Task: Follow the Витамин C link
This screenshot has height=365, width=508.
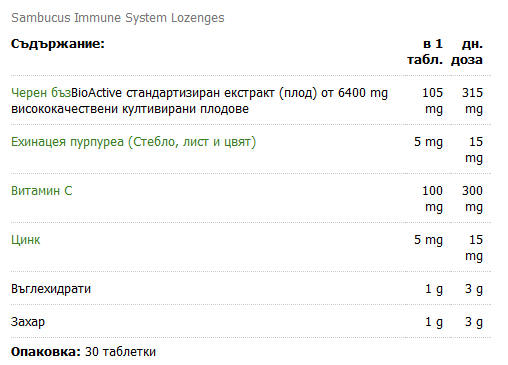Action: (42, 191)
